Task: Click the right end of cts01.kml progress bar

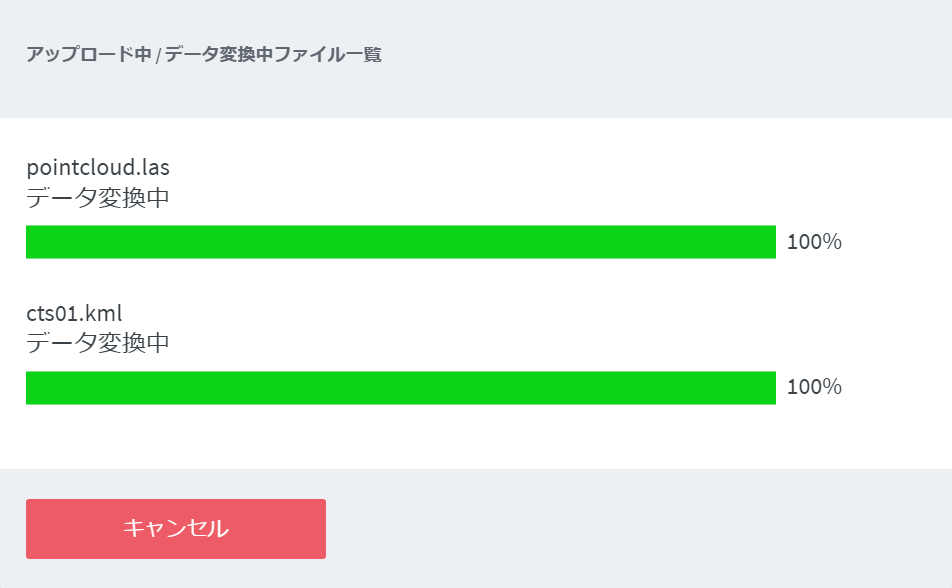Action: pyautogui.click(x=770, y=388)
